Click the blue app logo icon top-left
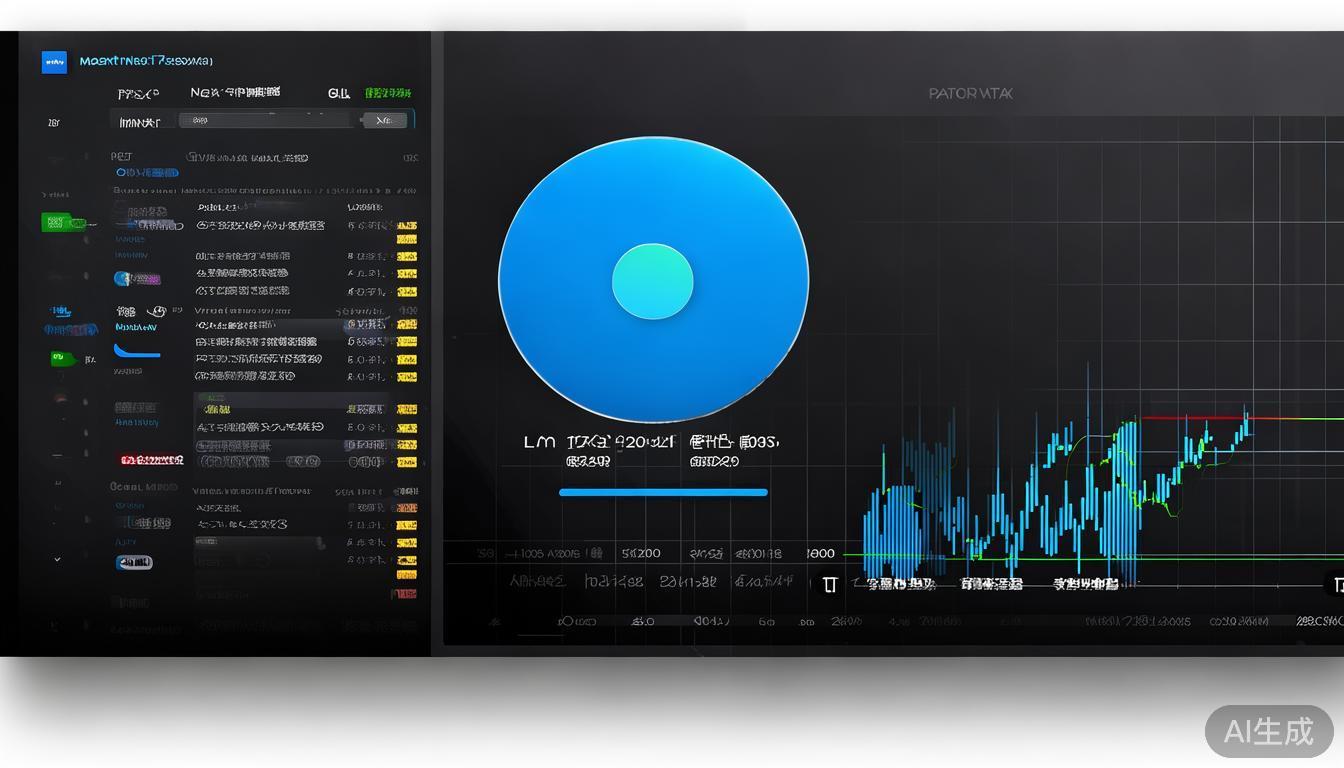 coord(54,62)
